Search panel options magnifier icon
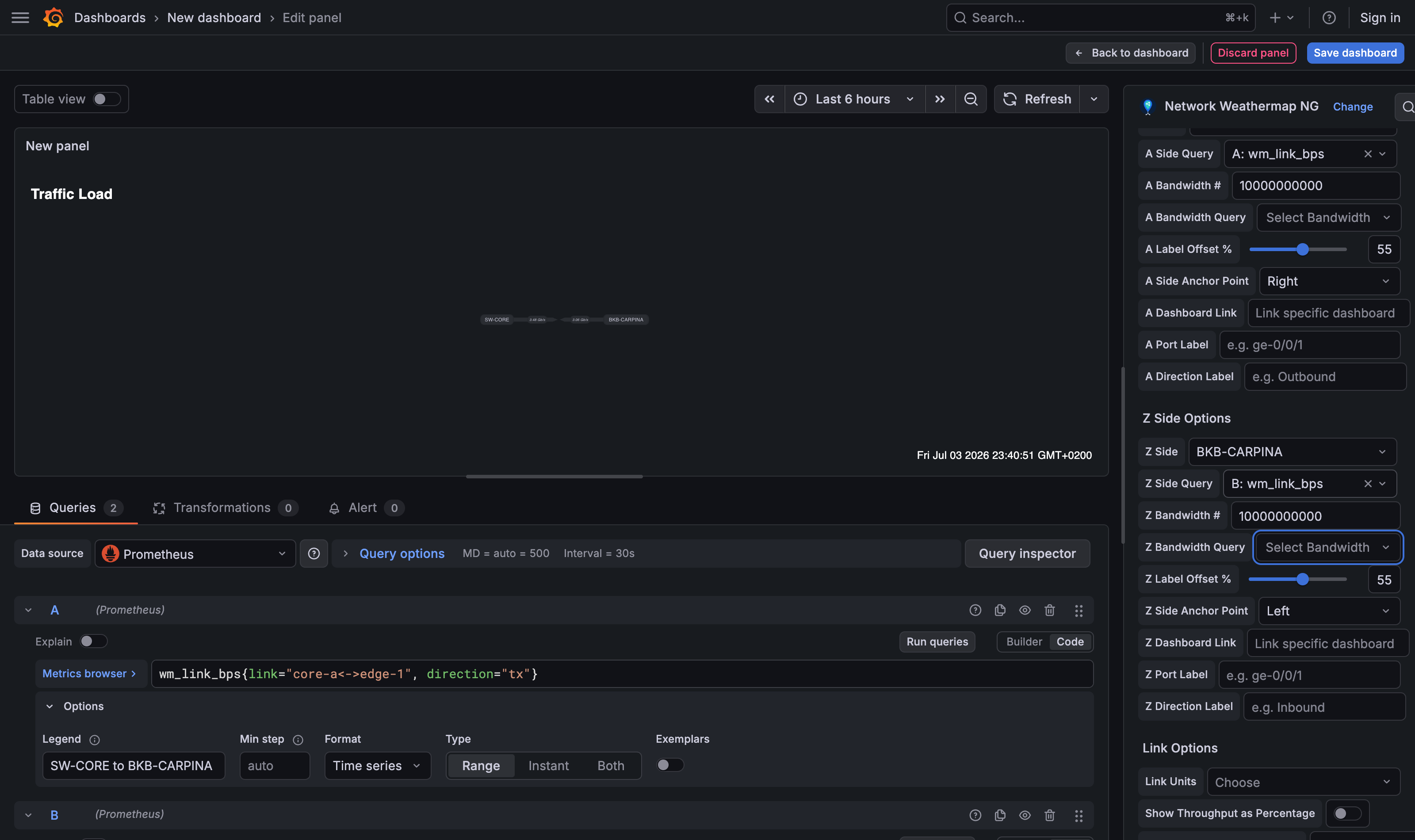This screenshot has height=840, width=1415. coord(1407,107)
